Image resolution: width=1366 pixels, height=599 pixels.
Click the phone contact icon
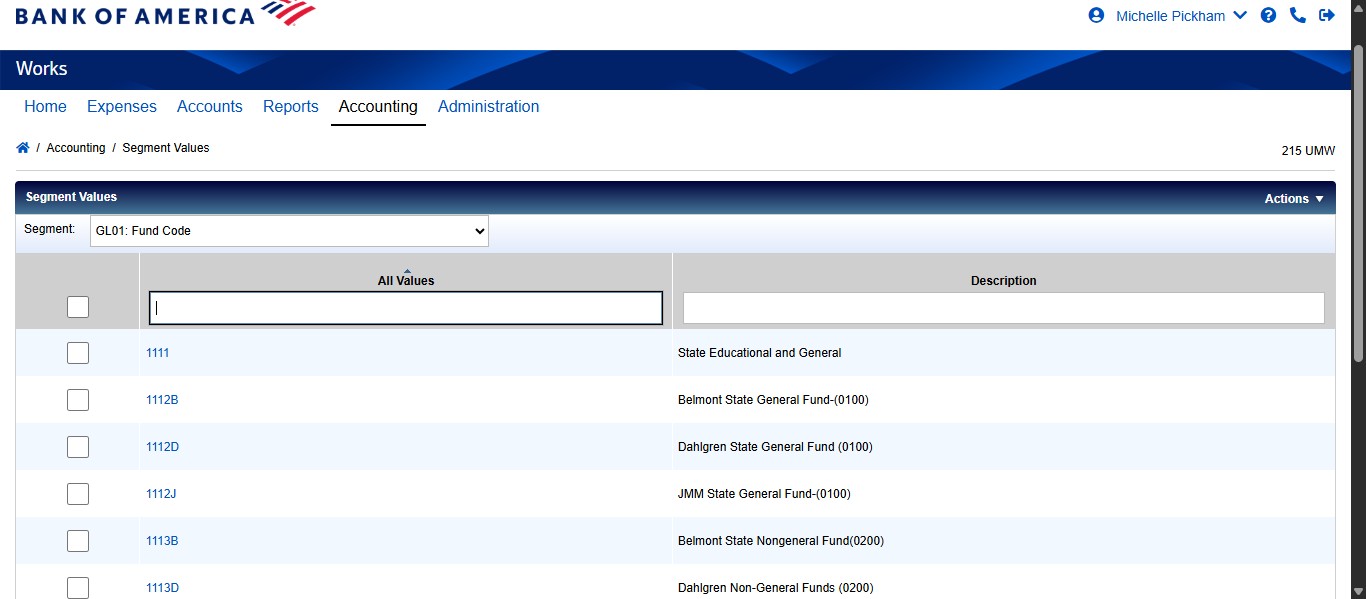[1298, 15]
